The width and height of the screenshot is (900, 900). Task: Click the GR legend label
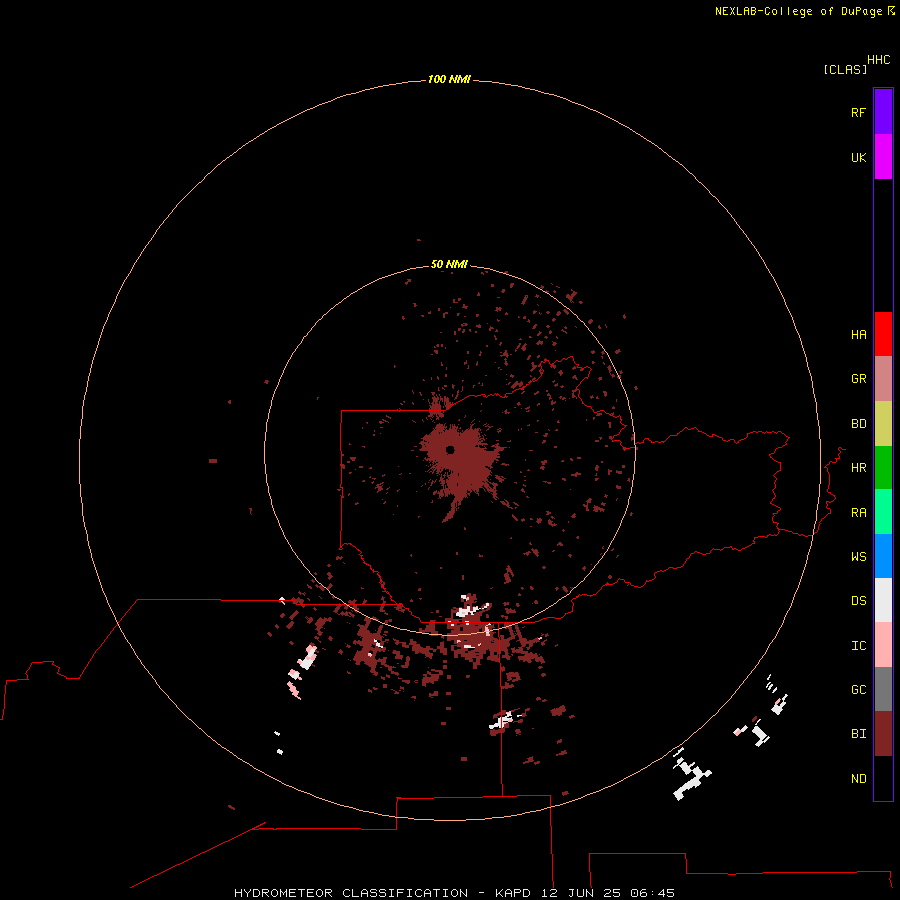coord(858,379)
